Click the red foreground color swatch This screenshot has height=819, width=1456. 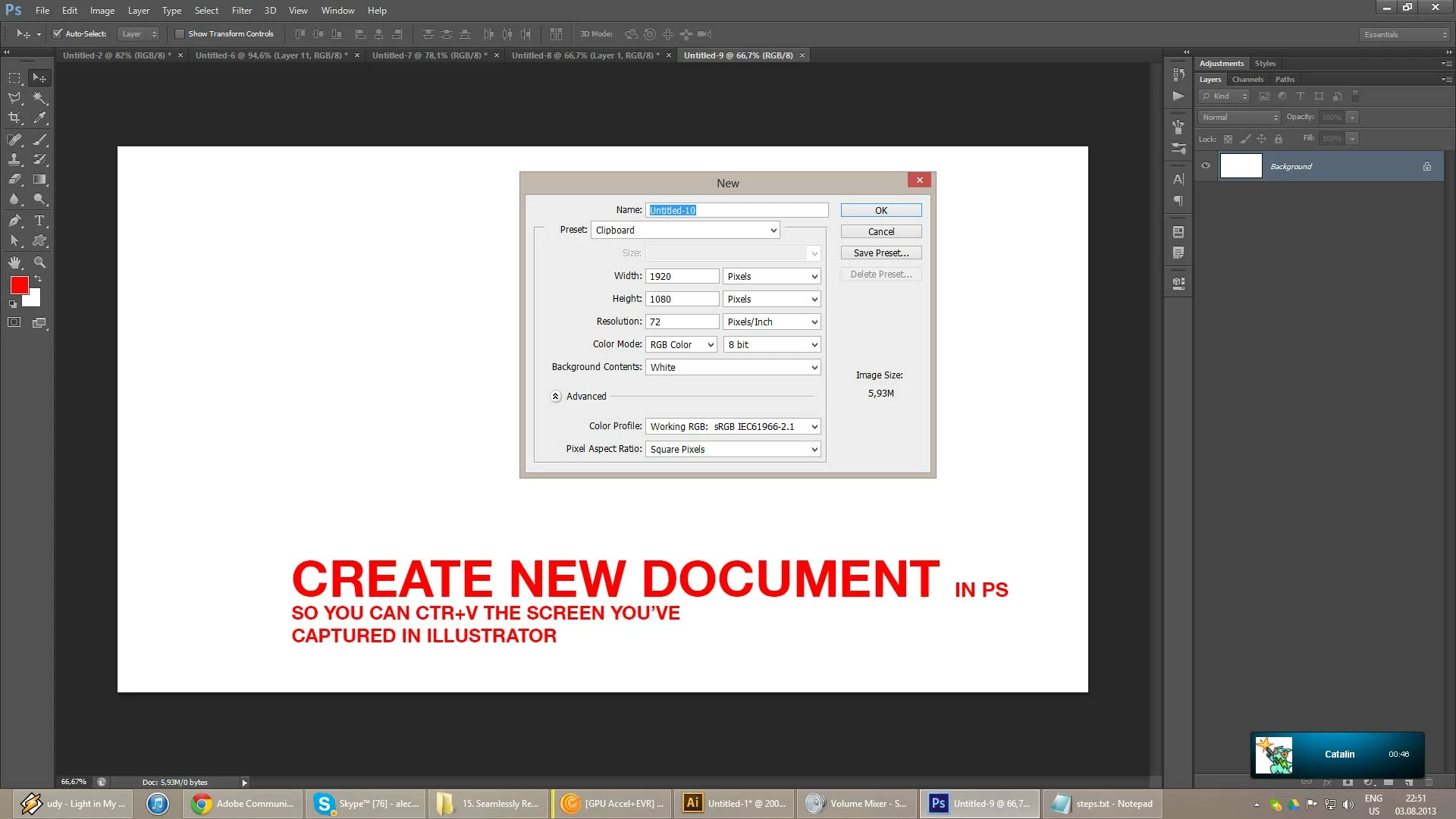(x=19, y=285)
